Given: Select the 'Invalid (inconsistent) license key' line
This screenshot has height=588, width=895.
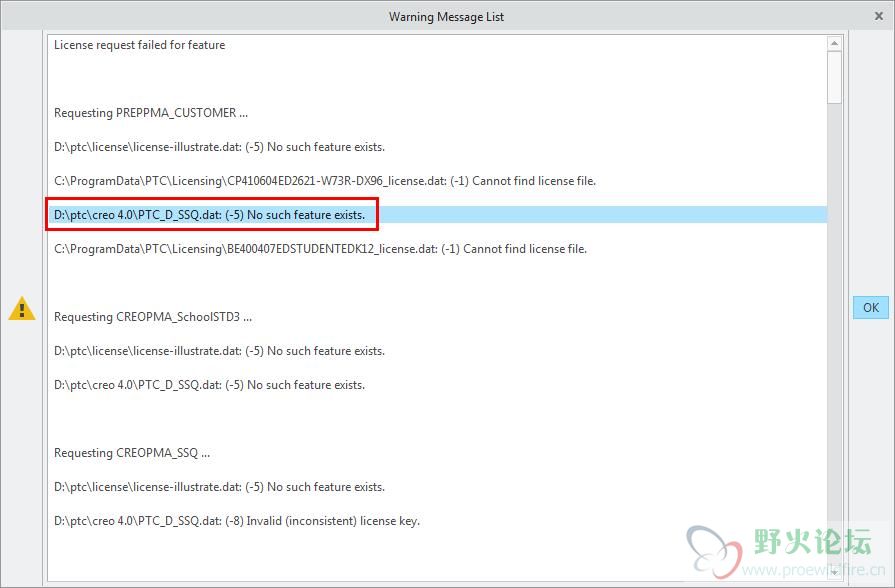Looking at the screenshot, I should [x=237, y=521].
